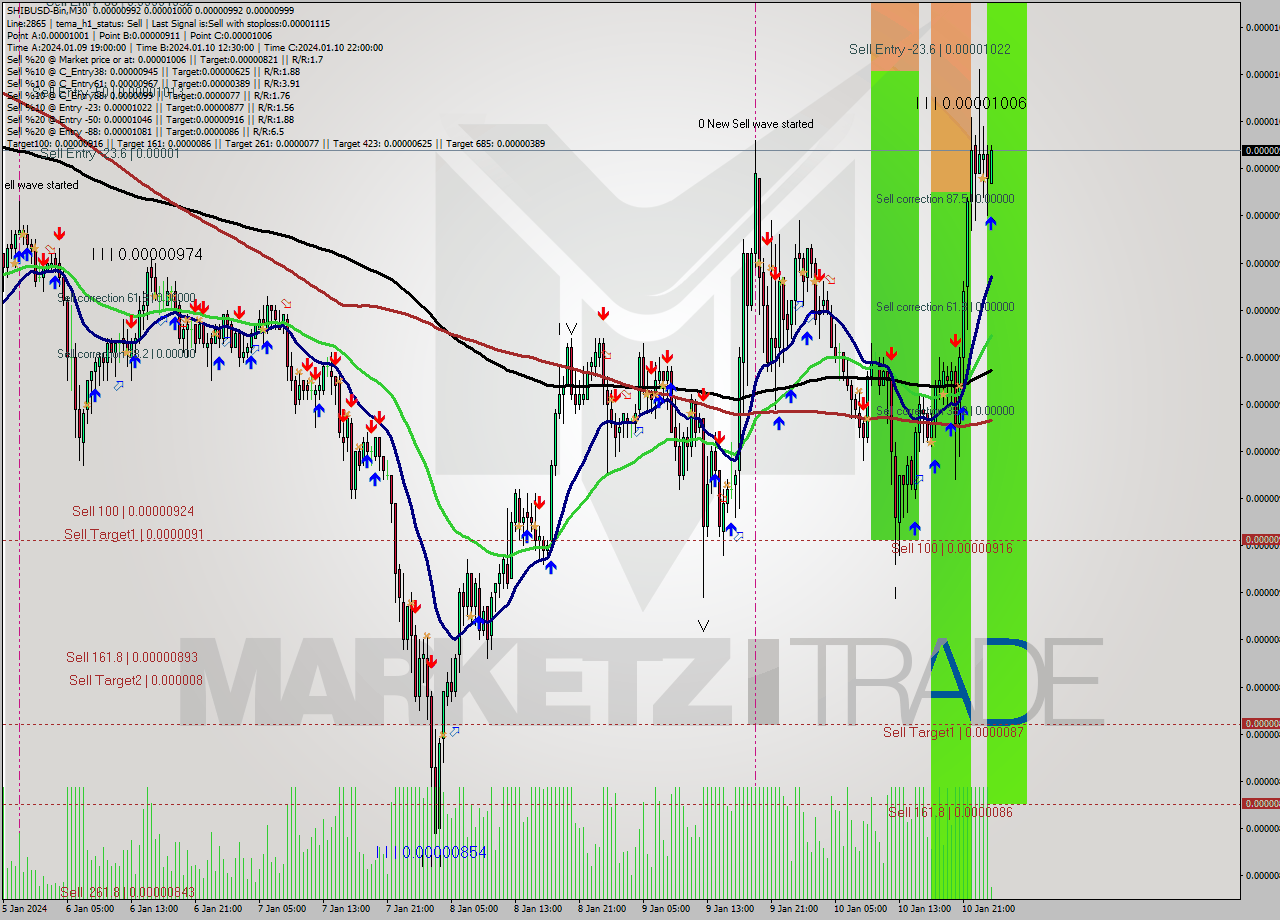Select the 'Line:2865 | tema_h1_status: Sell' info line
The height and width of the screenshot is (920, 1280).
point(168,23)
